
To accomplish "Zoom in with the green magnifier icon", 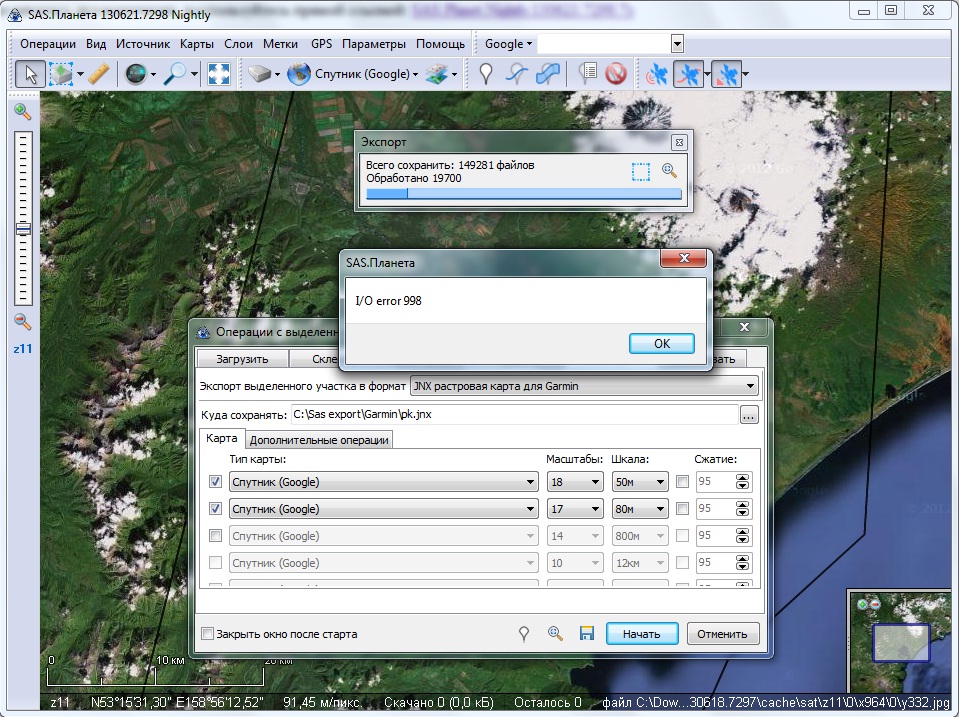I will 22,112.
